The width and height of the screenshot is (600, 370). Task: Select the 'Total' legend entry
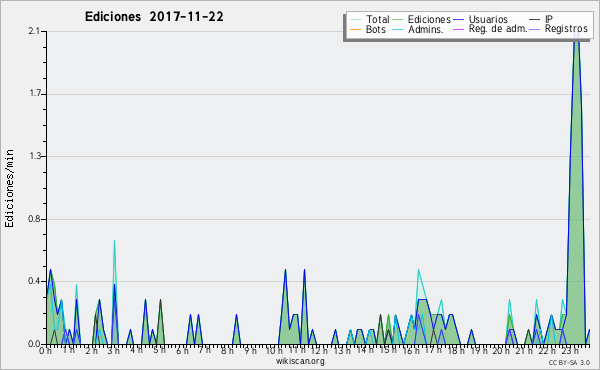click(x=378, y=19)
